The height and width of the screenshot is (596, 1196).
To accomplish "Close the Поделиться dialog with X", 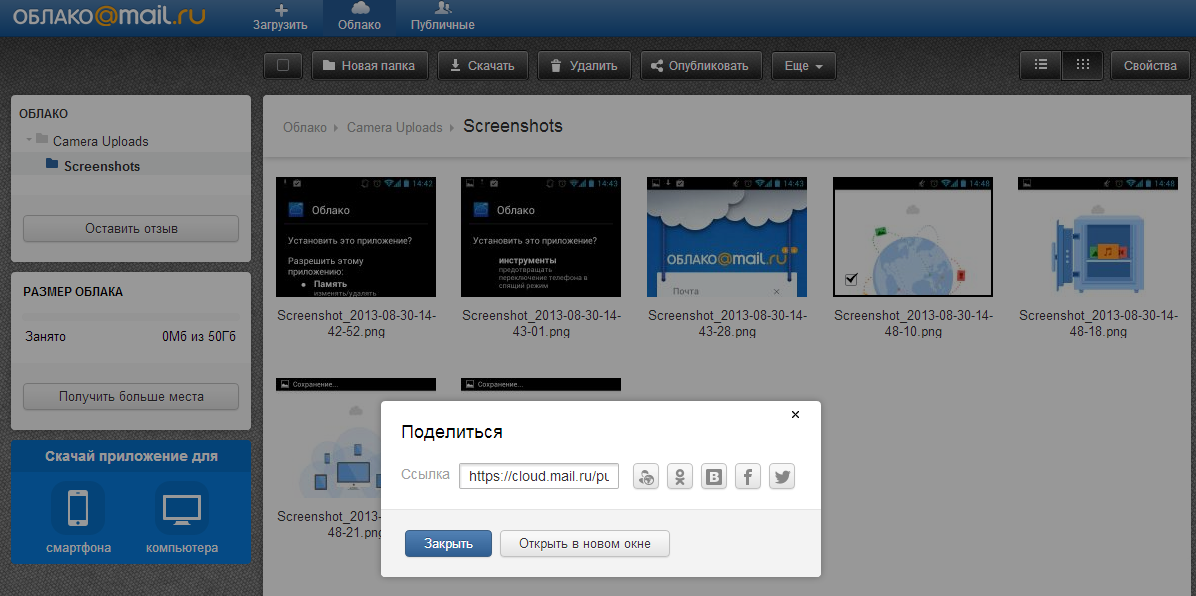I will pos(796,414).
